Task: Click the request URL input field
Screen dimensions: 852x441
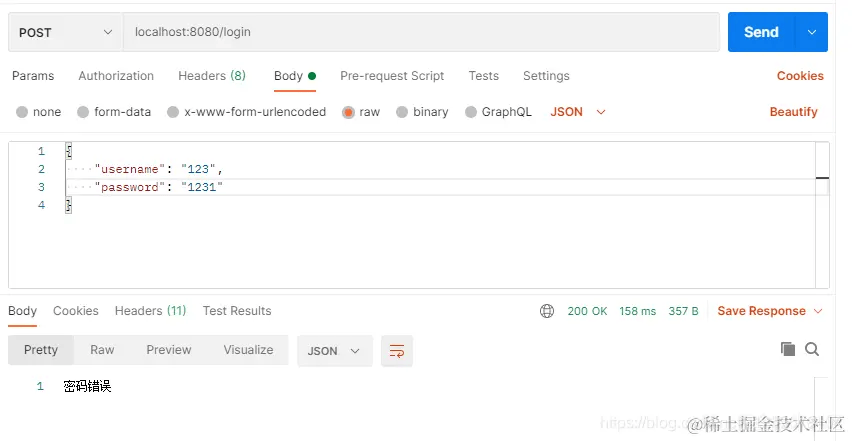Action: pyautogui.click(x=420, y=32)
